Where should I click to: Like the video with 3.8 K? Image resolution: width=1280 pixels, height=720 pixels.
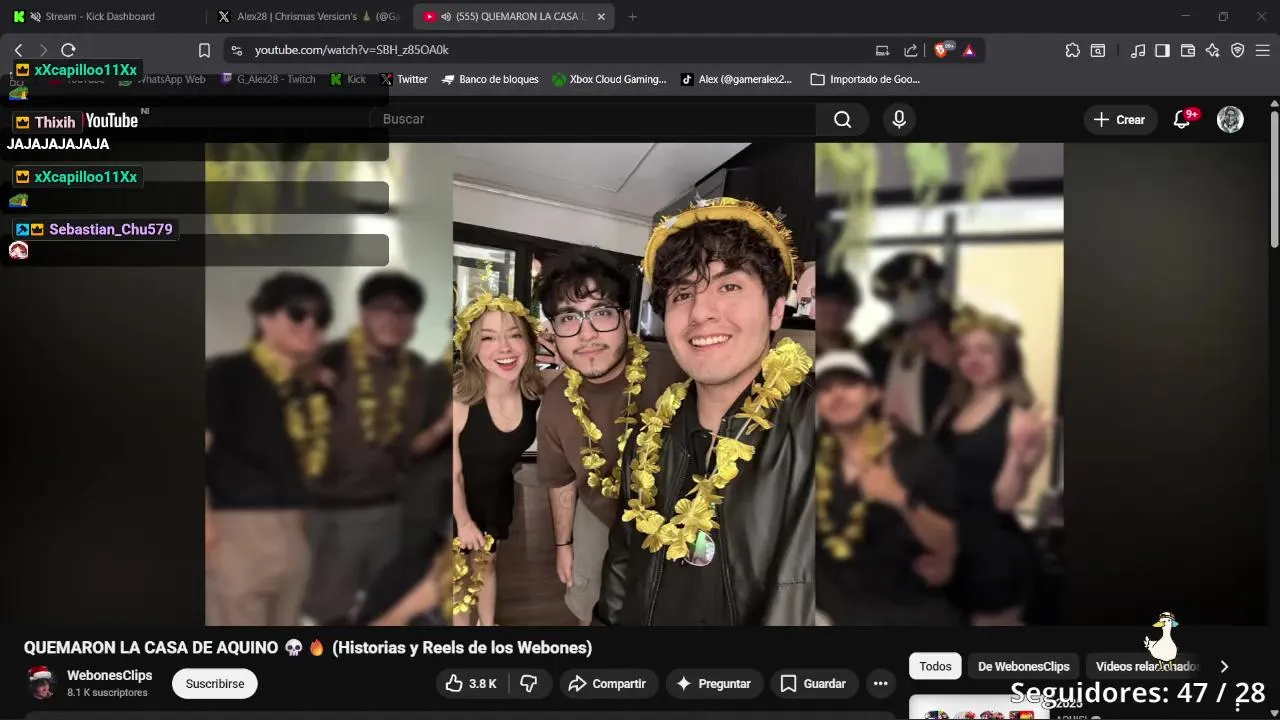[x=471, y=683]
